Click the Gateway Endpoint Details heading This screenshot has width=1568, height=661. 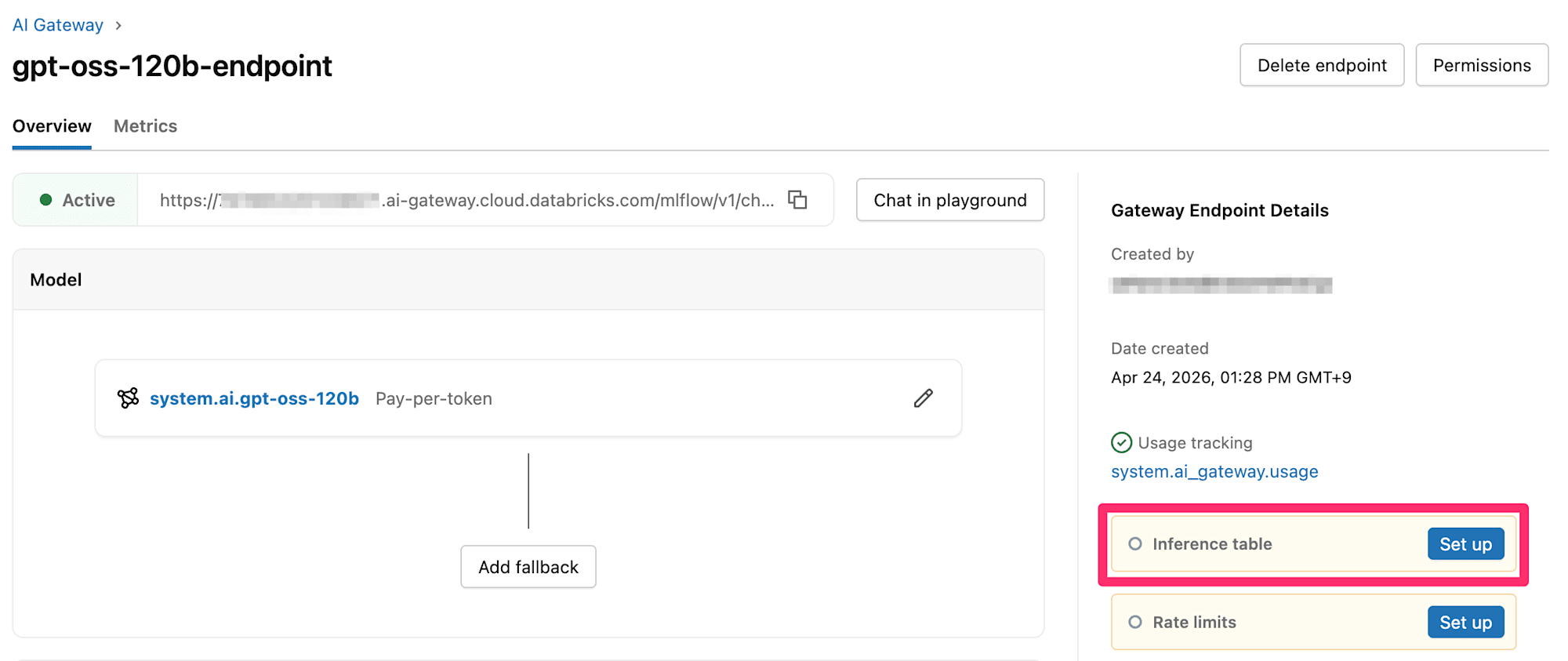pos(1220,210)
